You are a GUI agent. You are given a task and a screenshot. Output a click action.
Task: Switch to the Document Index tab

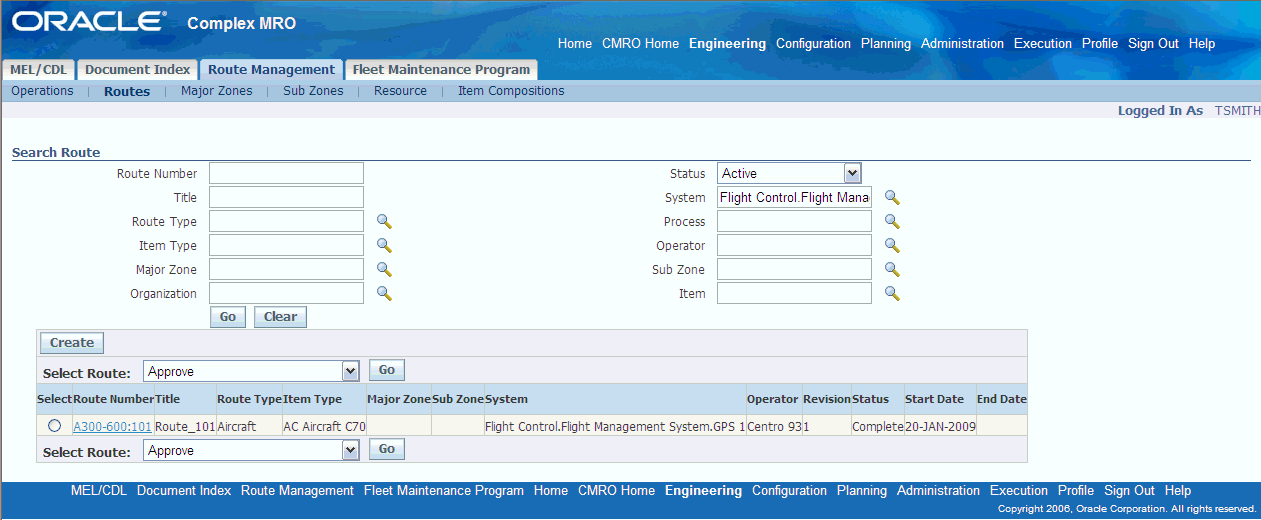[x=137, y=70]
